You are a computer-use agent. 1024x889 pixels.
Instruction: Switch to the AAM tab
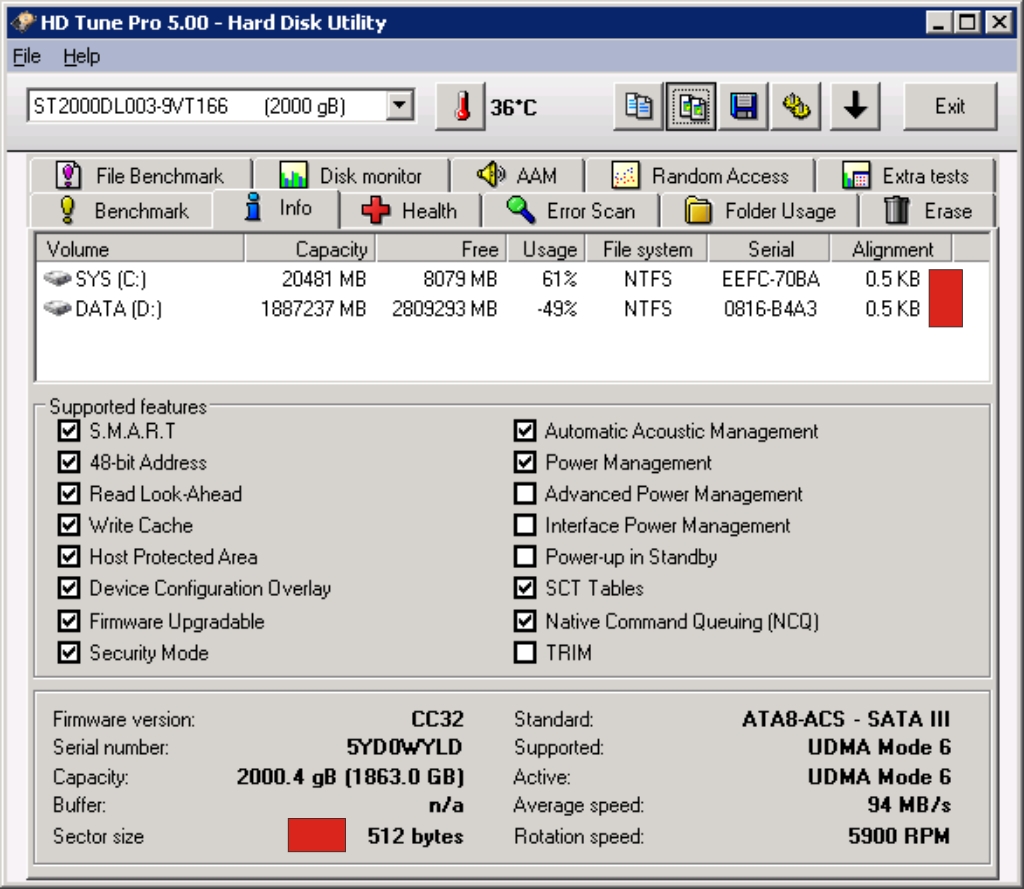(x=517, y=175)
